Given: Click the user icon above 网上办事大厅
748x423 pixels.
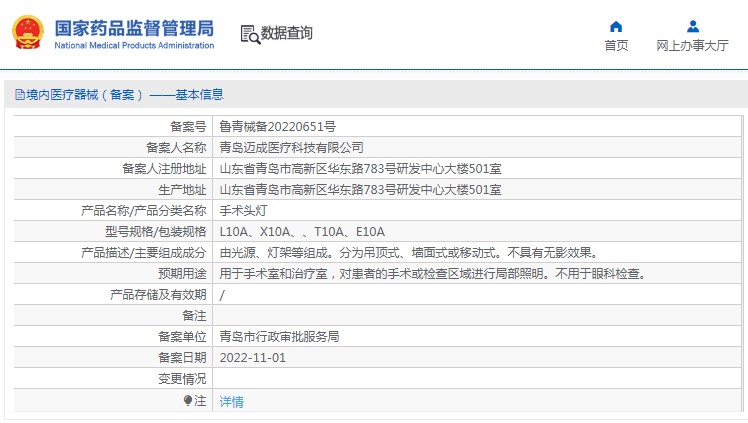Looking at the screenshot, I should tap(692, 26).
